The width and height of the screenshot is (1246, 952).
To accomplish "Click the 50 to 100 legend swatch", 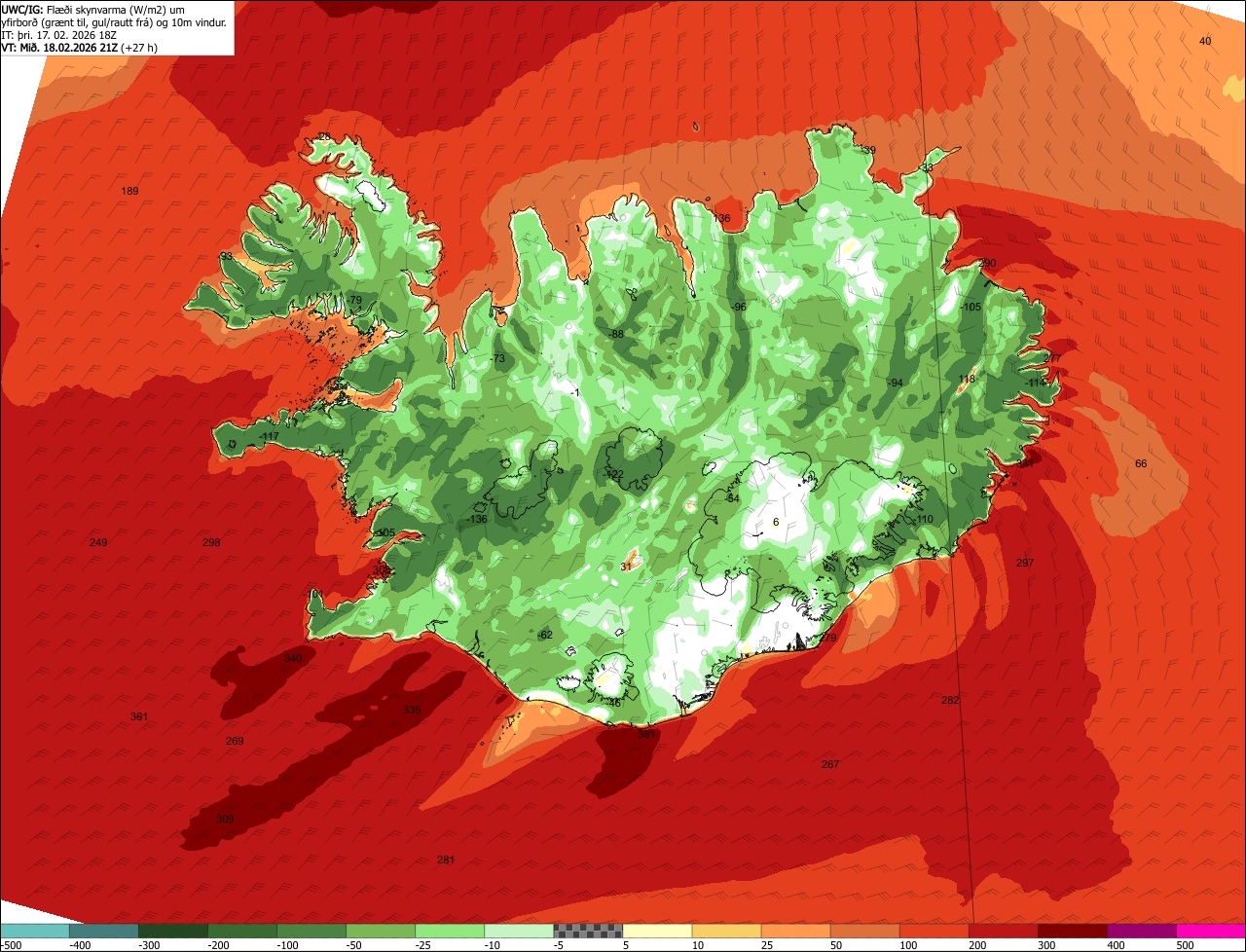I will pyautogui.click(x=864, y=931).
